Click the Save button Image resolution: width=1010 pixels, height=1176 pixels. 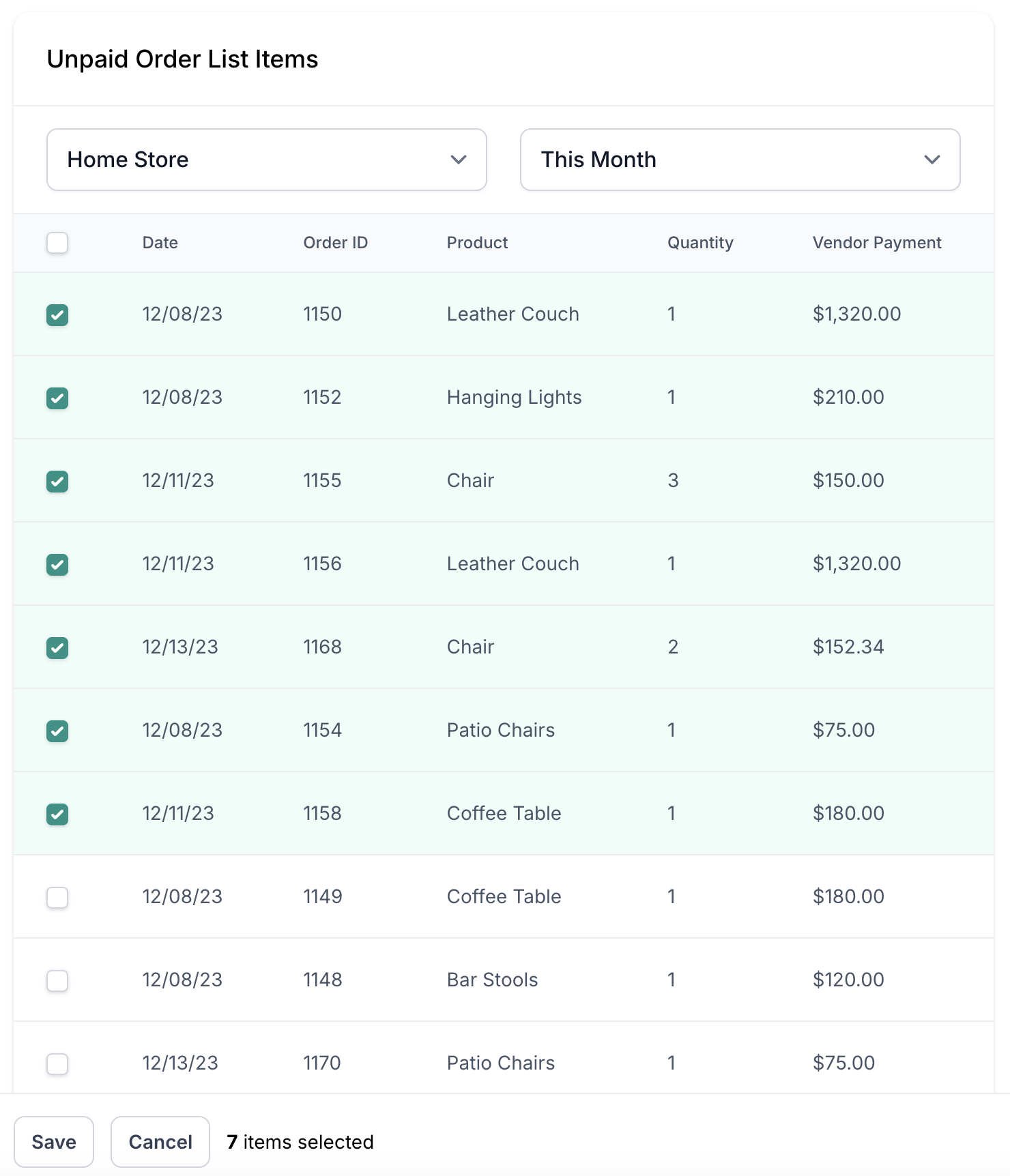[54, 1142]
